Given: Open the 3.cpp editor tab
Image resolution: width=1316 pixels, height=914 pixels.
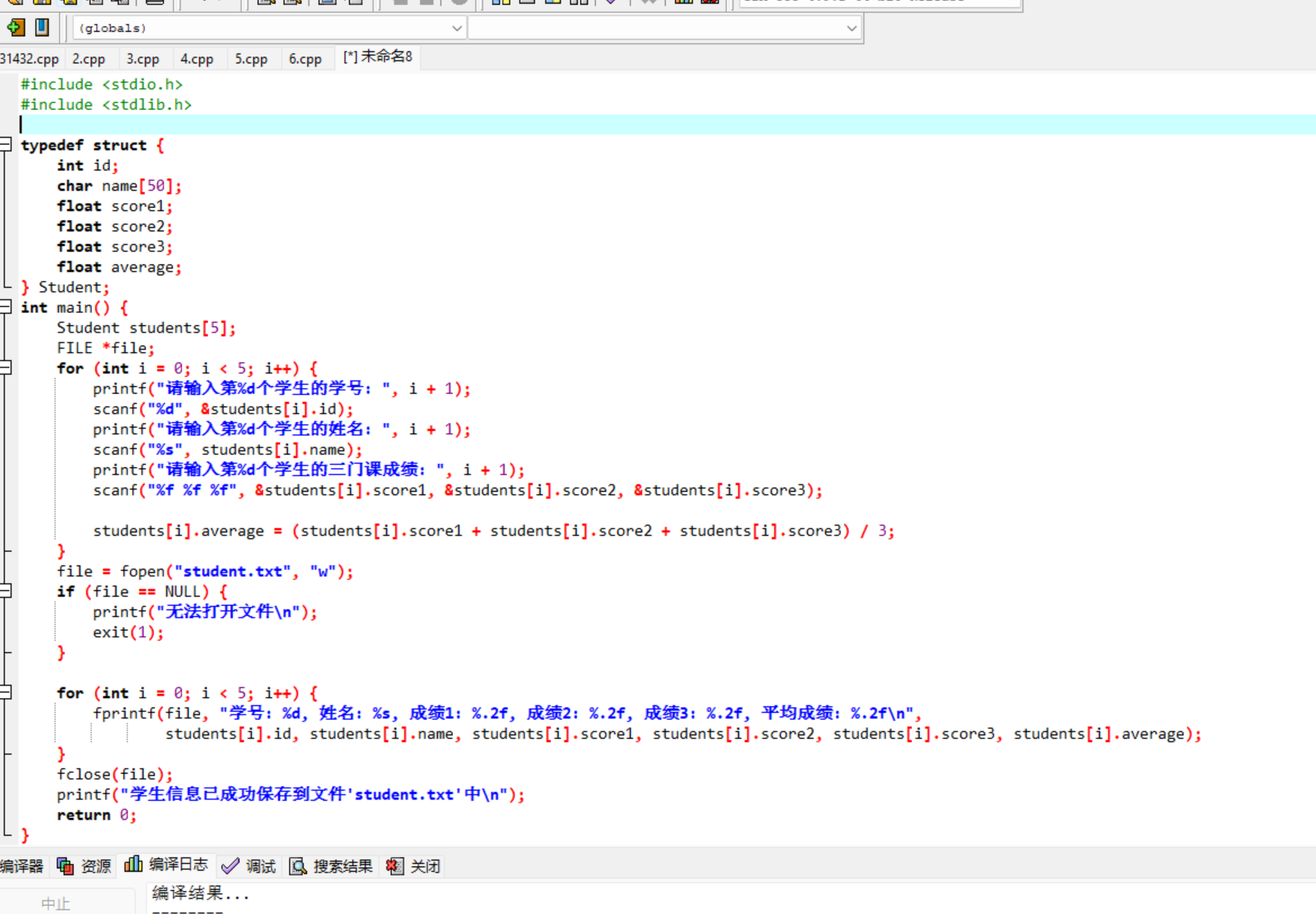Looking at the screenshot, I should pyautogui.click(x=143, y=59).
